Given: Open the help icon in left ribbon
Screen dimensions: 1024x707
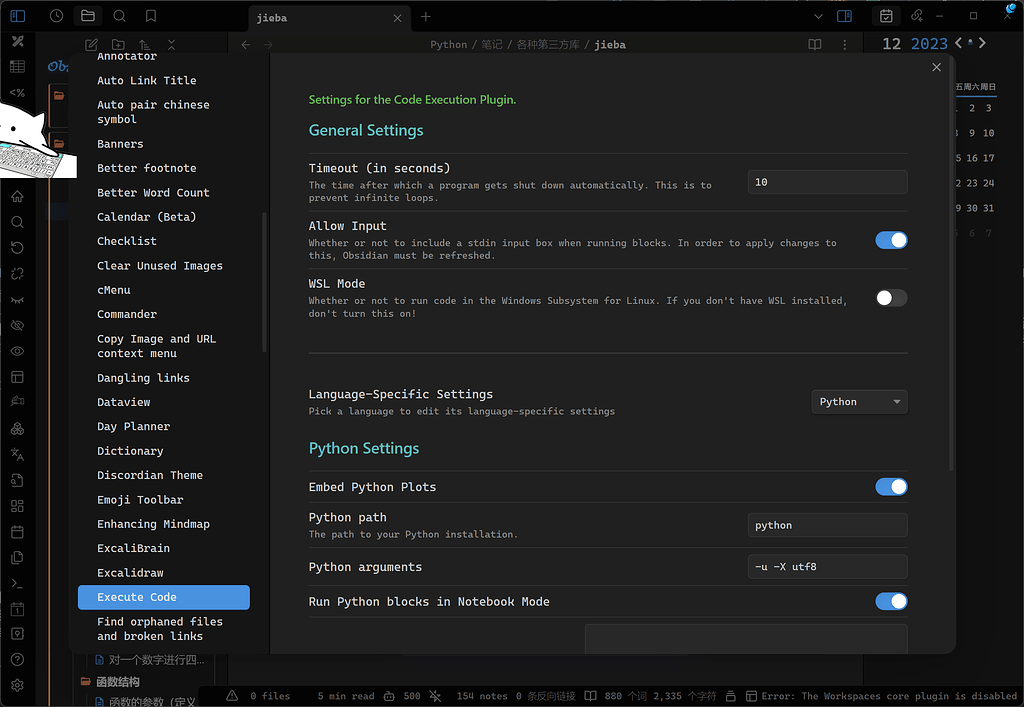Looking at the screenshot, I should [17, 660].
